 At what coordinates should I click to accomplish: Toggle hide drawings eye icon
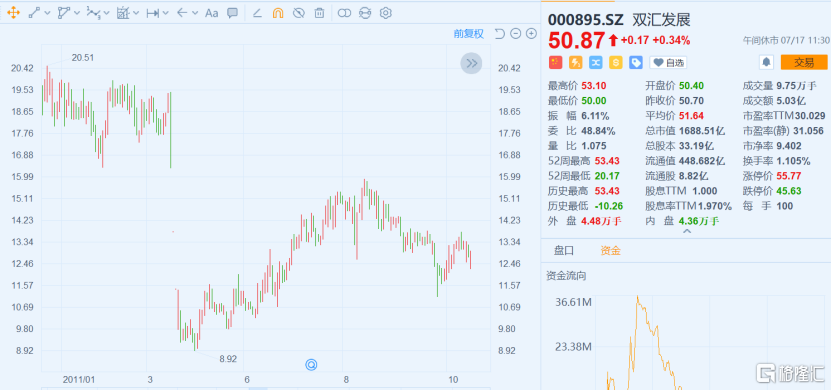click(x=299, y=13)
